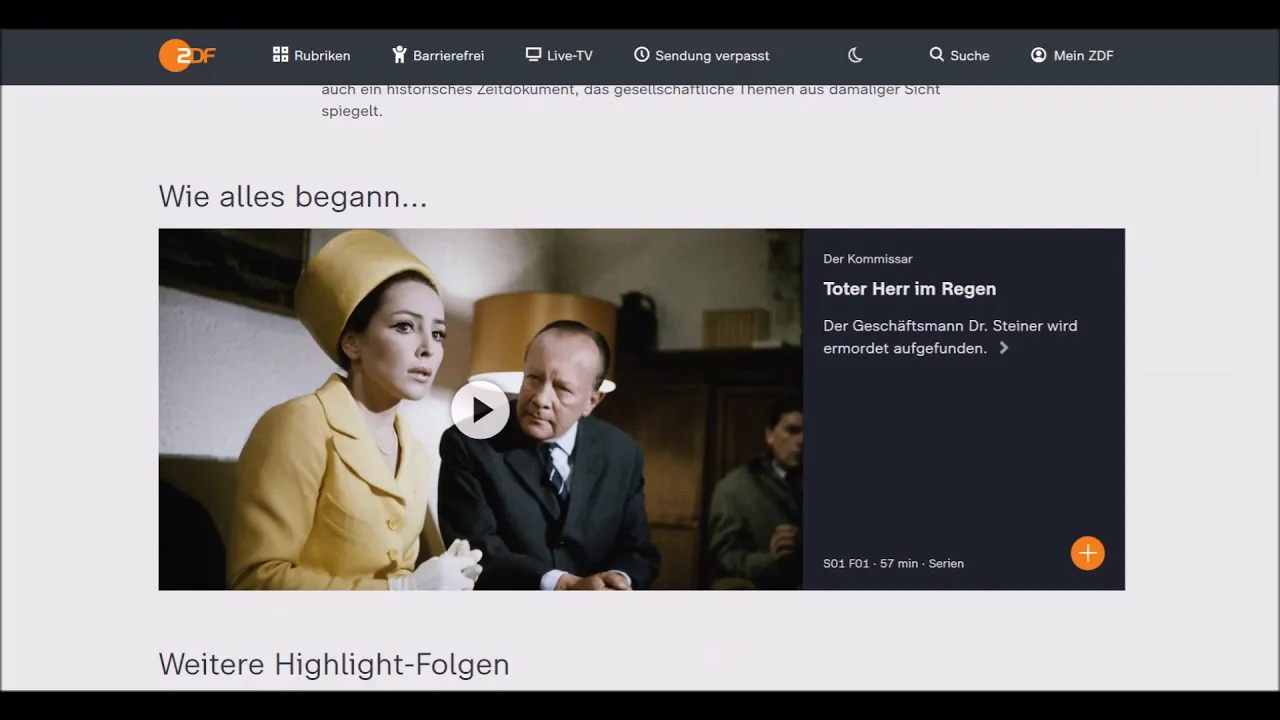
Task: Add episode to watchlist with the orange plus
Action: (x=1088, y=553)
